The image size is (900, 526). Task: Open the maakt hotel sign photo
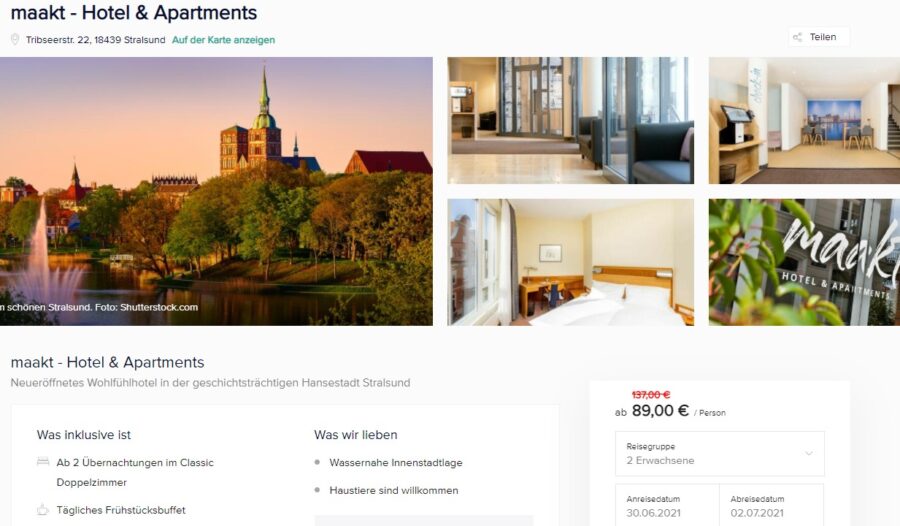point(804,262)
